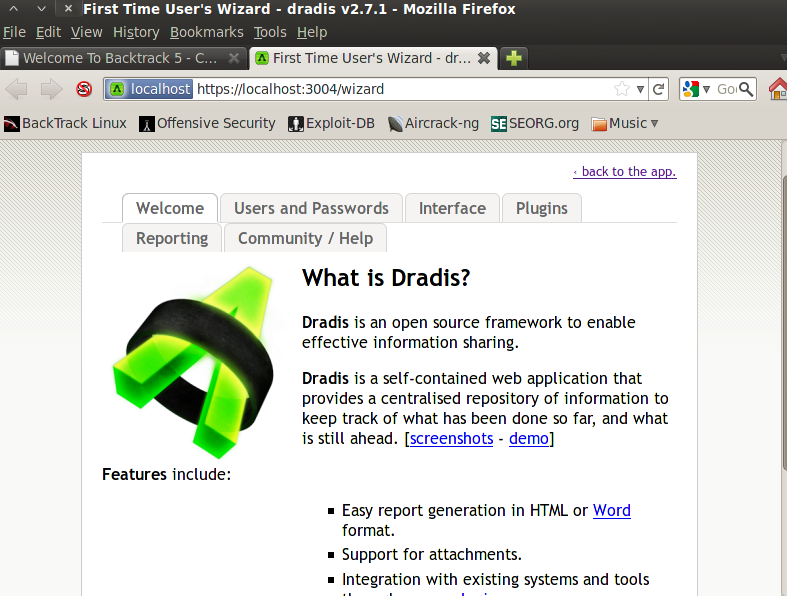Image resolution: width=787 pixels, height=596 pixels.
Task: Click the vertical page scrollbar
Action: pos(784,321)
